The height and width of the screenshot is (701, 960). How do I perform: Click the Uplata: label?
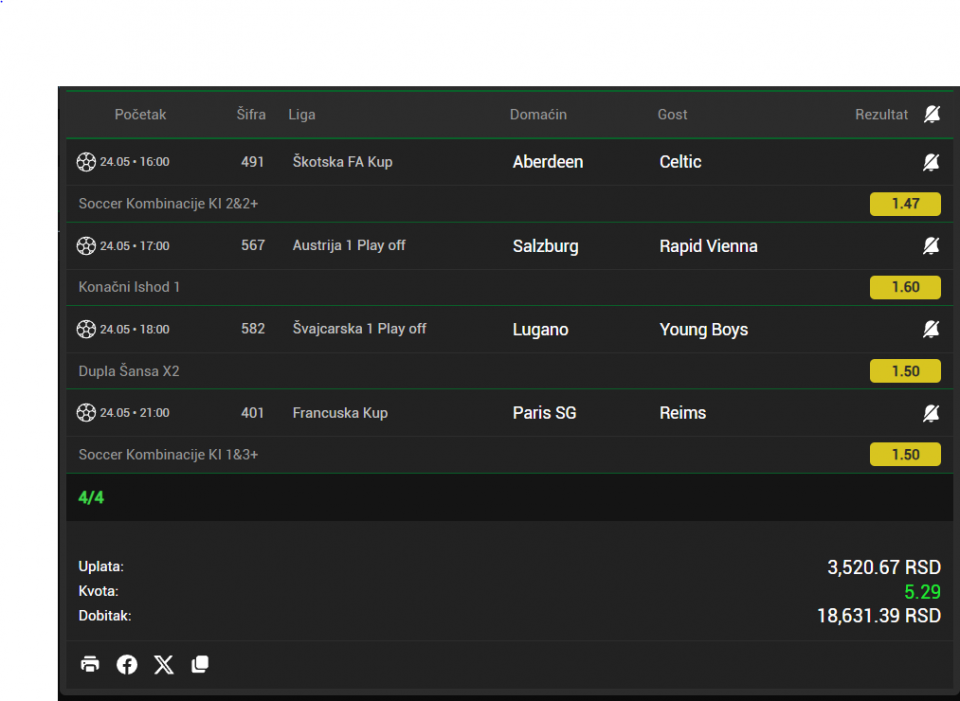click(x=101, y=567)
